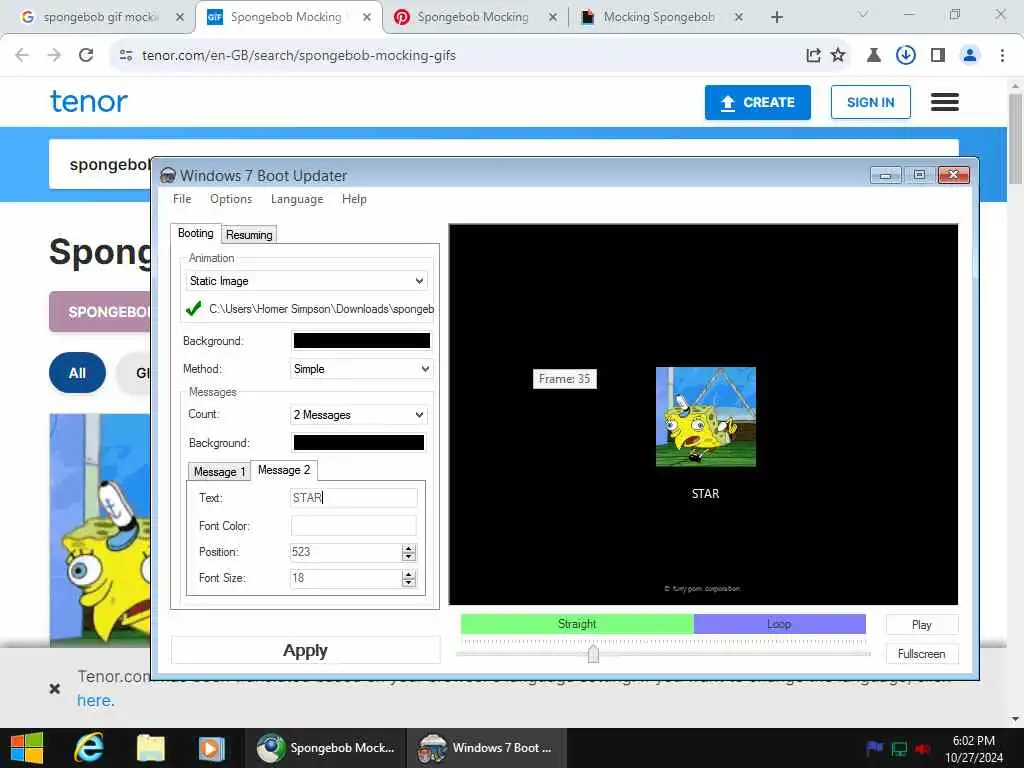Click Chrome's back arrow
The height and width of the screenshot is (768, 1024).
click(x=22, y=56)
